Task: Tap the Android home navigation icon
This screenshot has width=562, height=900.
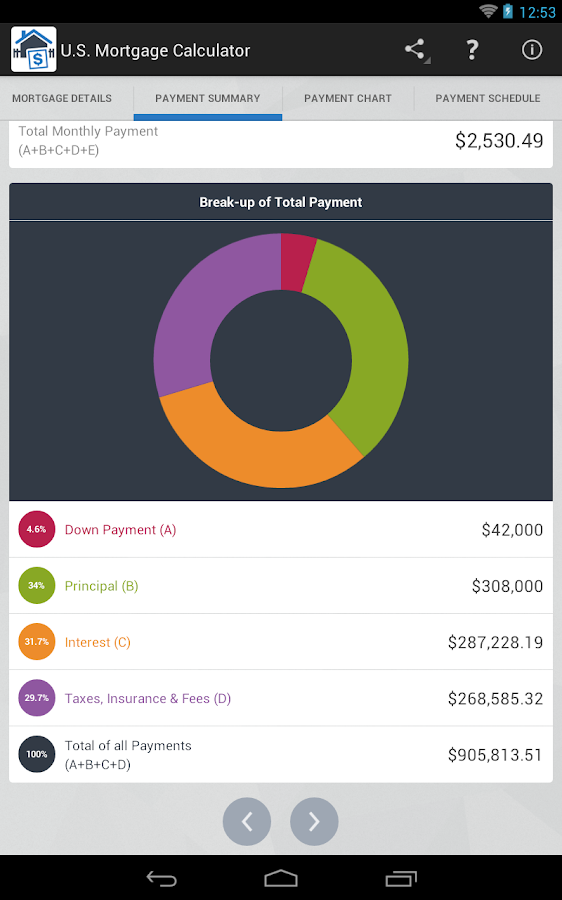Action: pos(281,878)
